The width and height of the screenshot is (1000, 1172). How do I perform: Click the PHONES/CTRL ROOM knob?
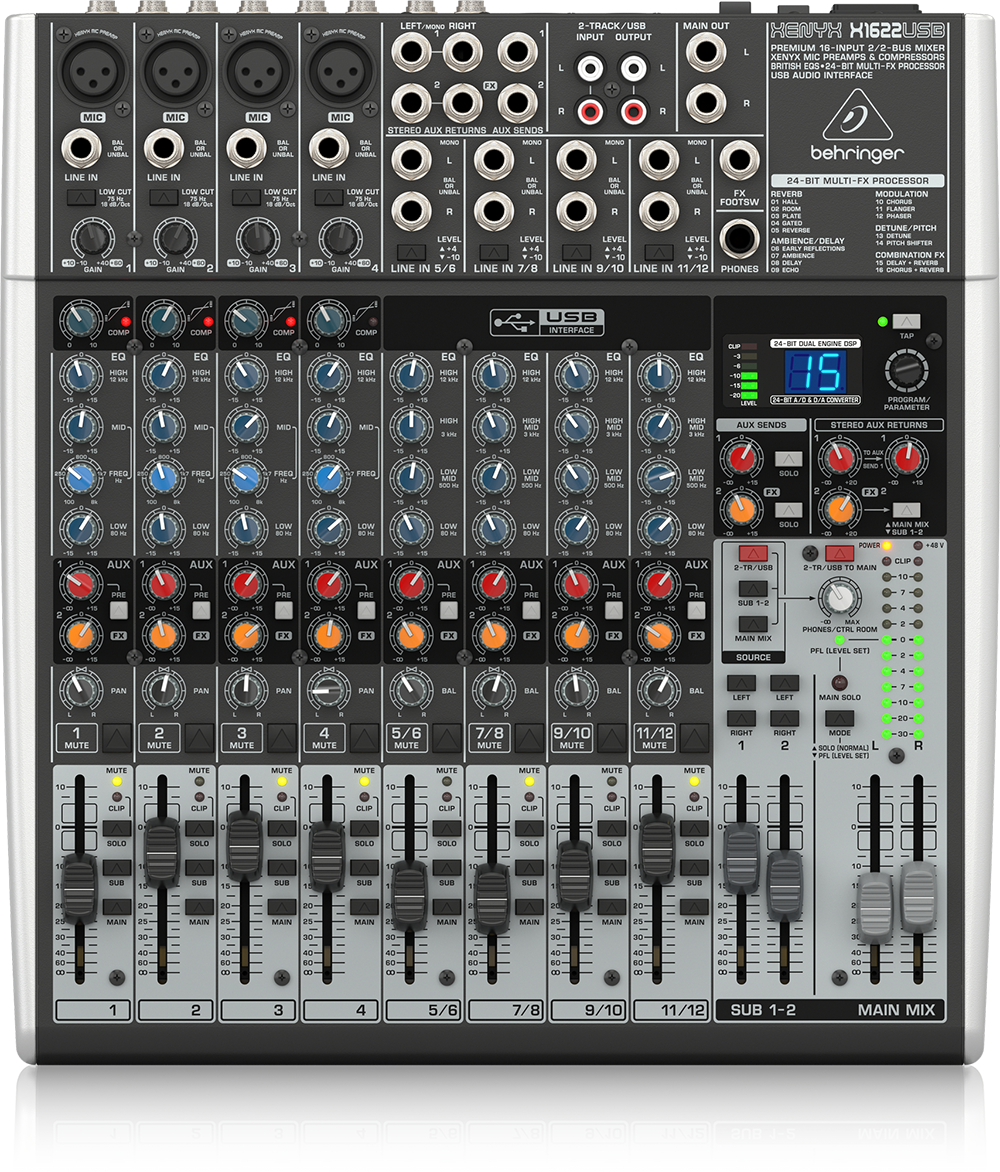[839, 596]
